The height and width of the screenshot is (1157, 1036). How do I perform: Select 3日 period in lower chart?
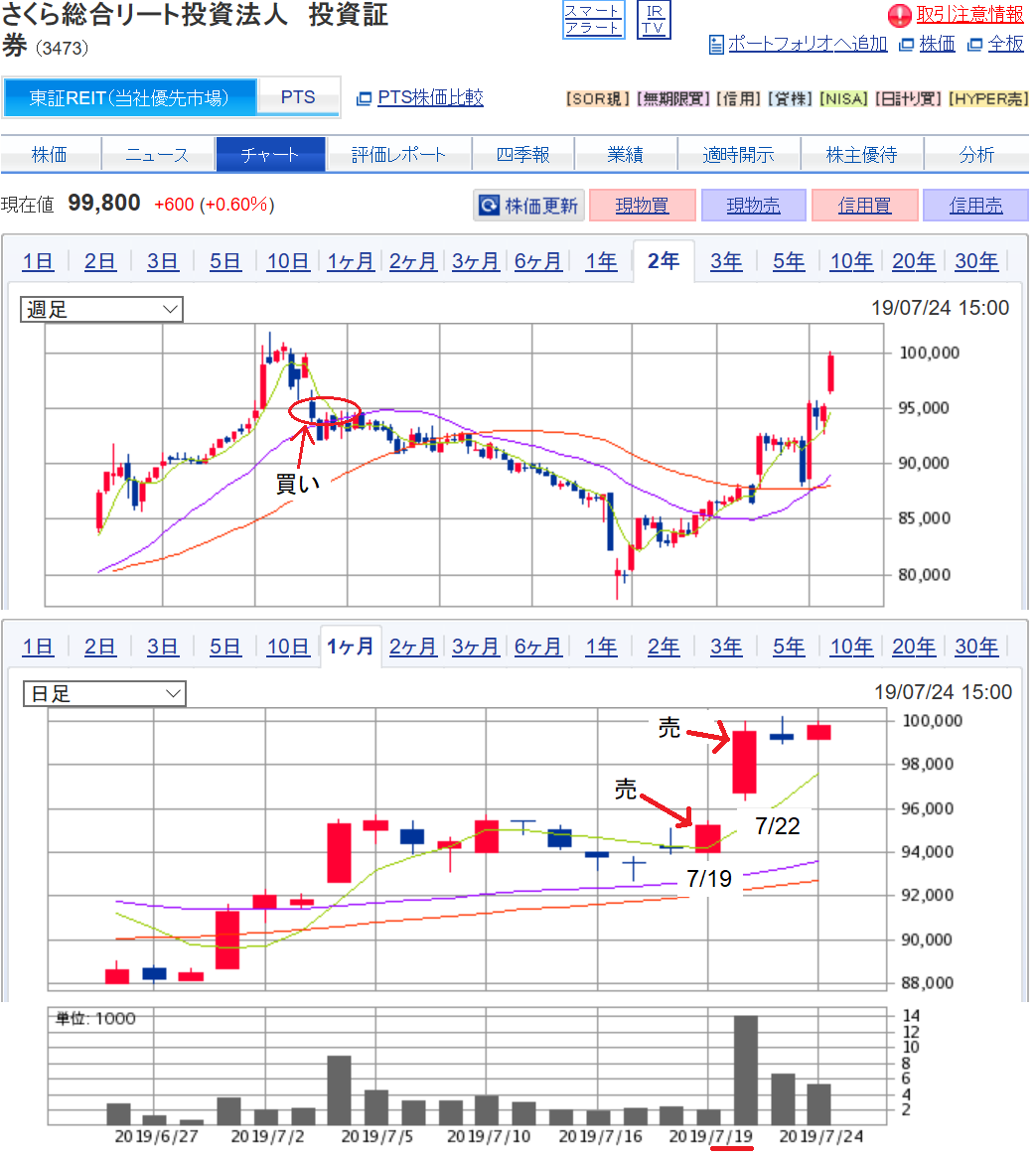point(162,647)
